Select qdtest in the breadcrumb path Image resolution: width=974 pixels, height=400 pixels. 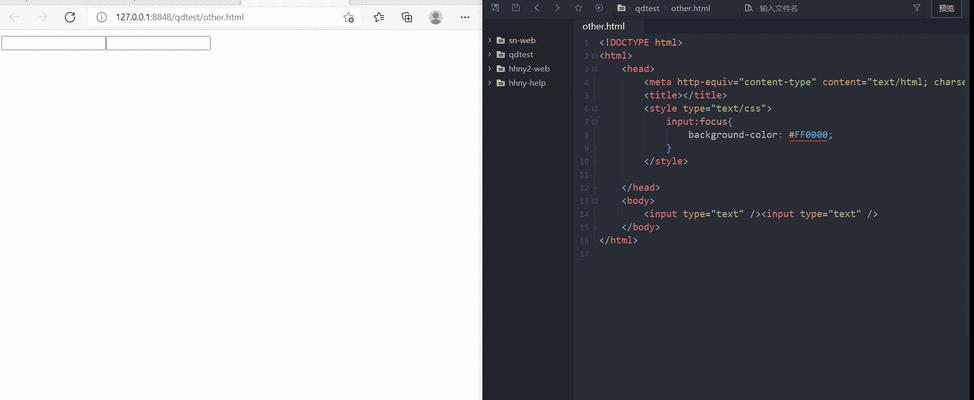647,8
